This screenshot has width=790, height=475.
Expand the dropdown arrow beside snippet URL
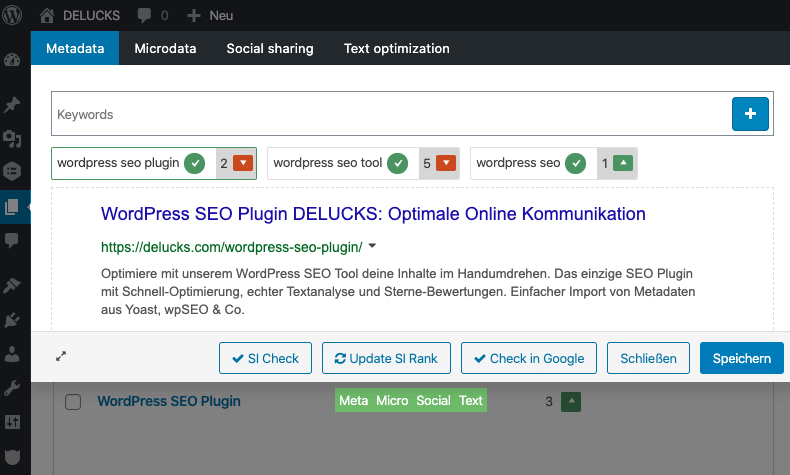pos(372,245)
